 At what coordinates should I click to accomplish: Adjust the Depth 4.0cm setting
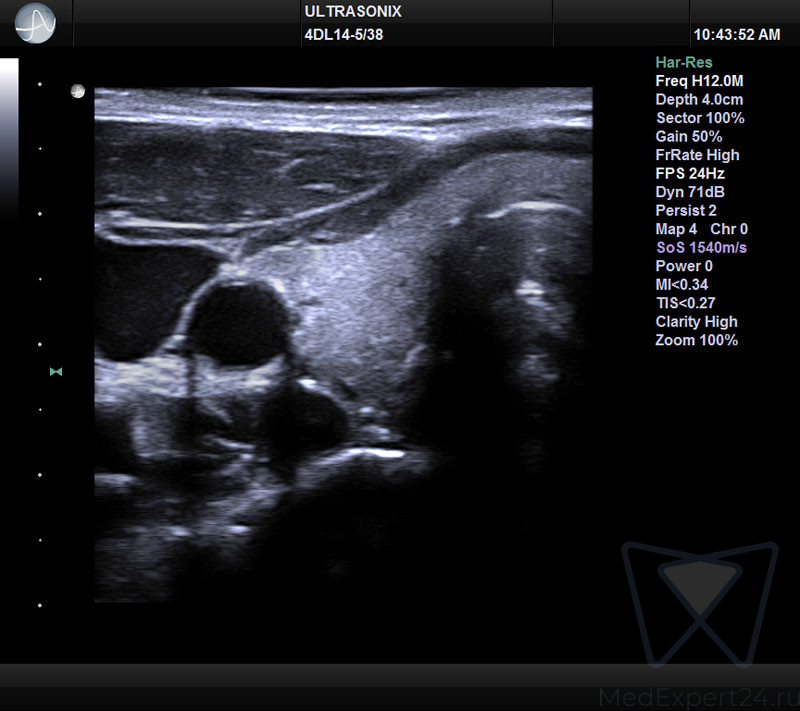click(x=698, y=100)
